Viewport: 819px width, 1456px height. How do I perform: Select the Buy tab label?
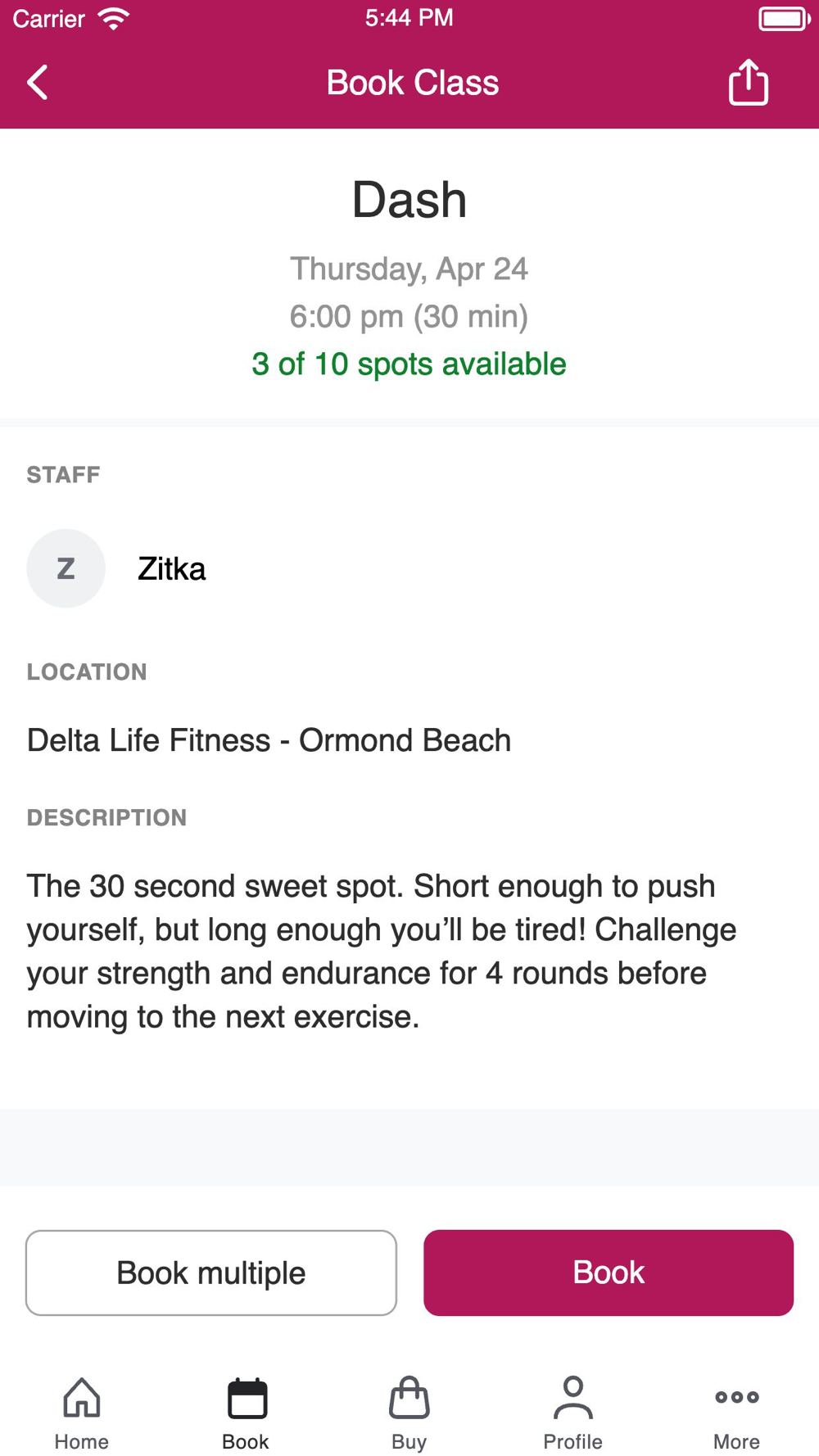tap(409, 1441)
